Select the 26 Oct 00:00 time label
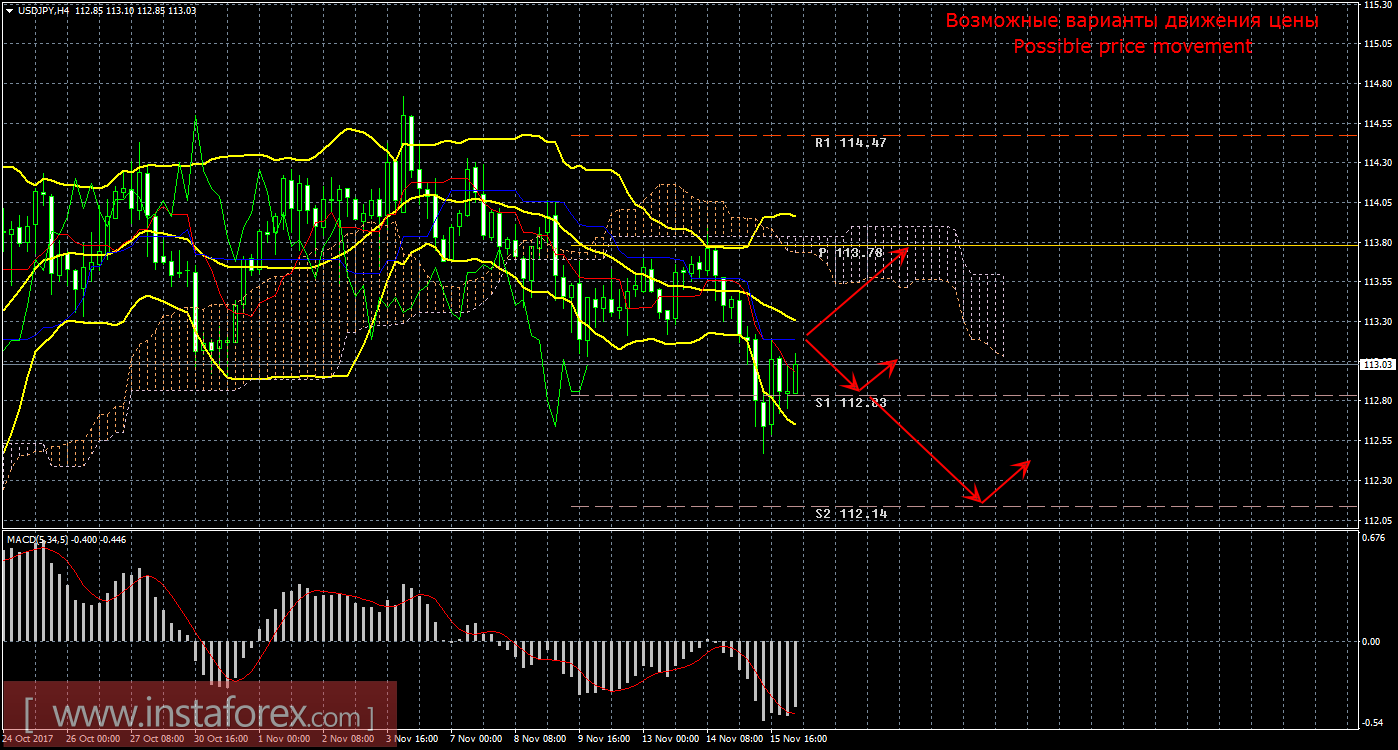The image size is (1398, 750). pyautogui.click(x=93, y=740)
